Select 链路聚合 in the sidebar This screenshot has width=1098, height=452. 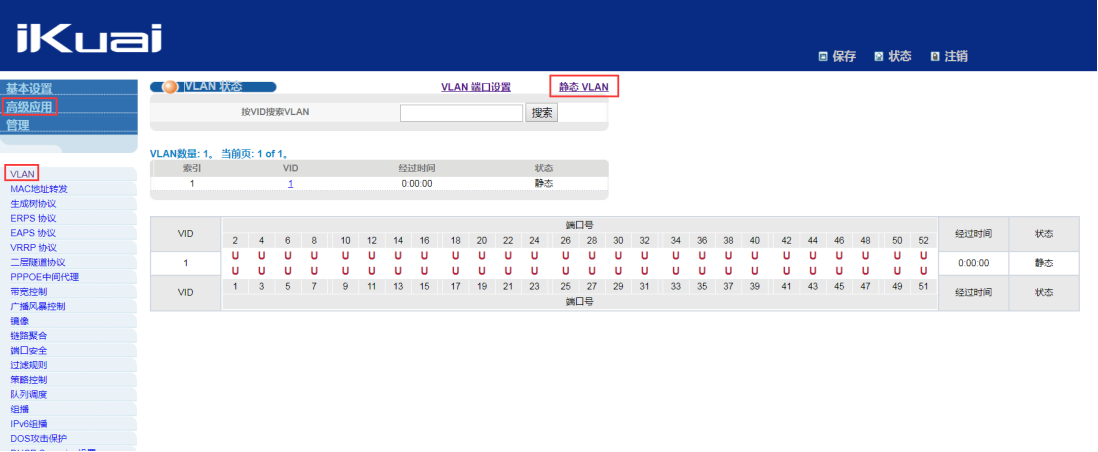click(x=29, y=336)
